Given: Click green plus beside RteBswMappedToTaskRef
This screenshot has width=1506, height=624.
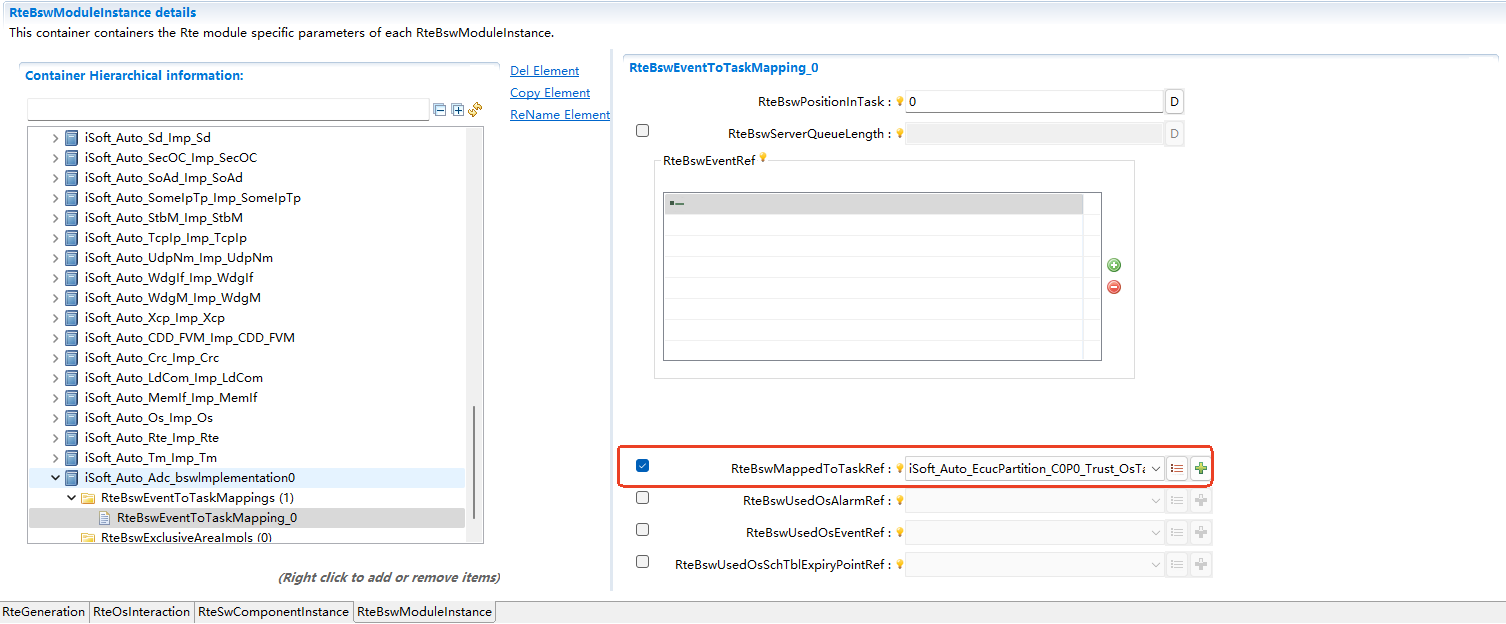Looking at the screenshot, I should (1200, 468).
